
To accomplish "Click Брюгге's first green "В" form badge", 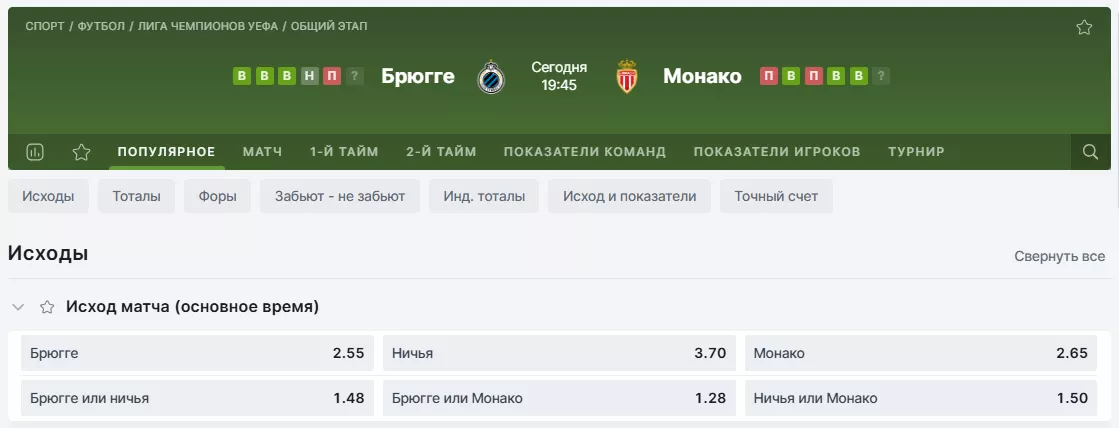I will pos(241,76).
